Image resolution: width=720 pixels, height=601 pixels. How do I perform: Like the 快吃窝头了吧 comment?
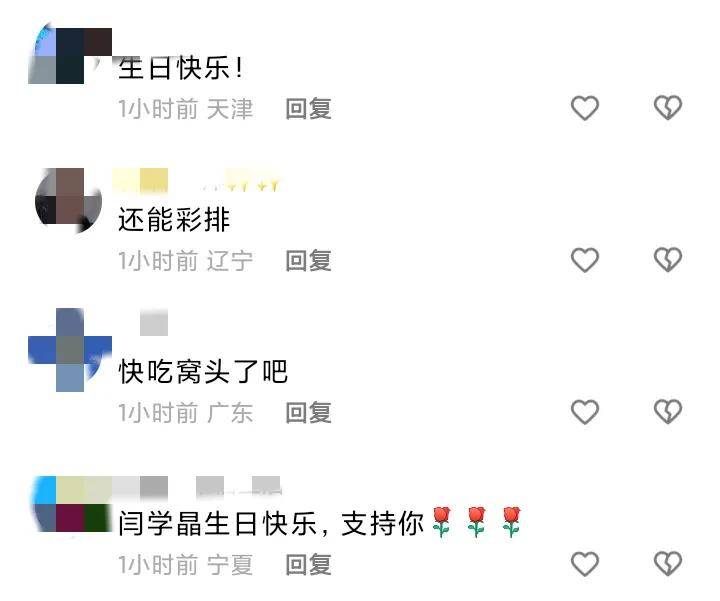coord(585,412)
